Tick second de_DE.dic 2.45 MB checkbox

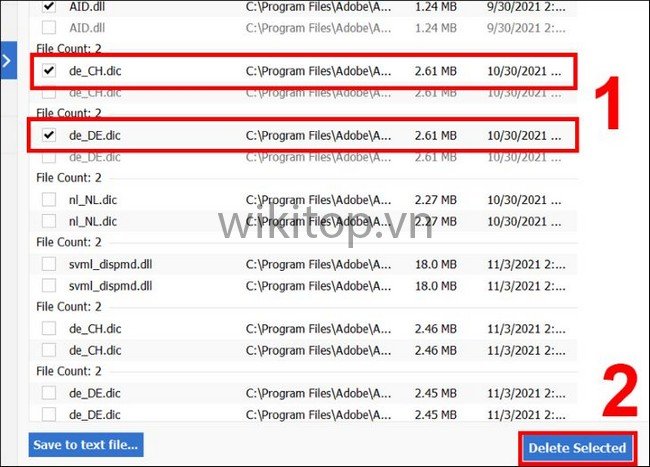pyautogui.click(x=49, y=414)
